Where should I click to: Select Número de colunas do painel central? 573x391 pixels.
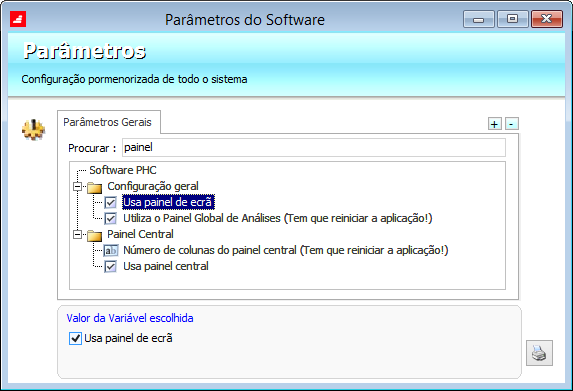tap(286, 250)
